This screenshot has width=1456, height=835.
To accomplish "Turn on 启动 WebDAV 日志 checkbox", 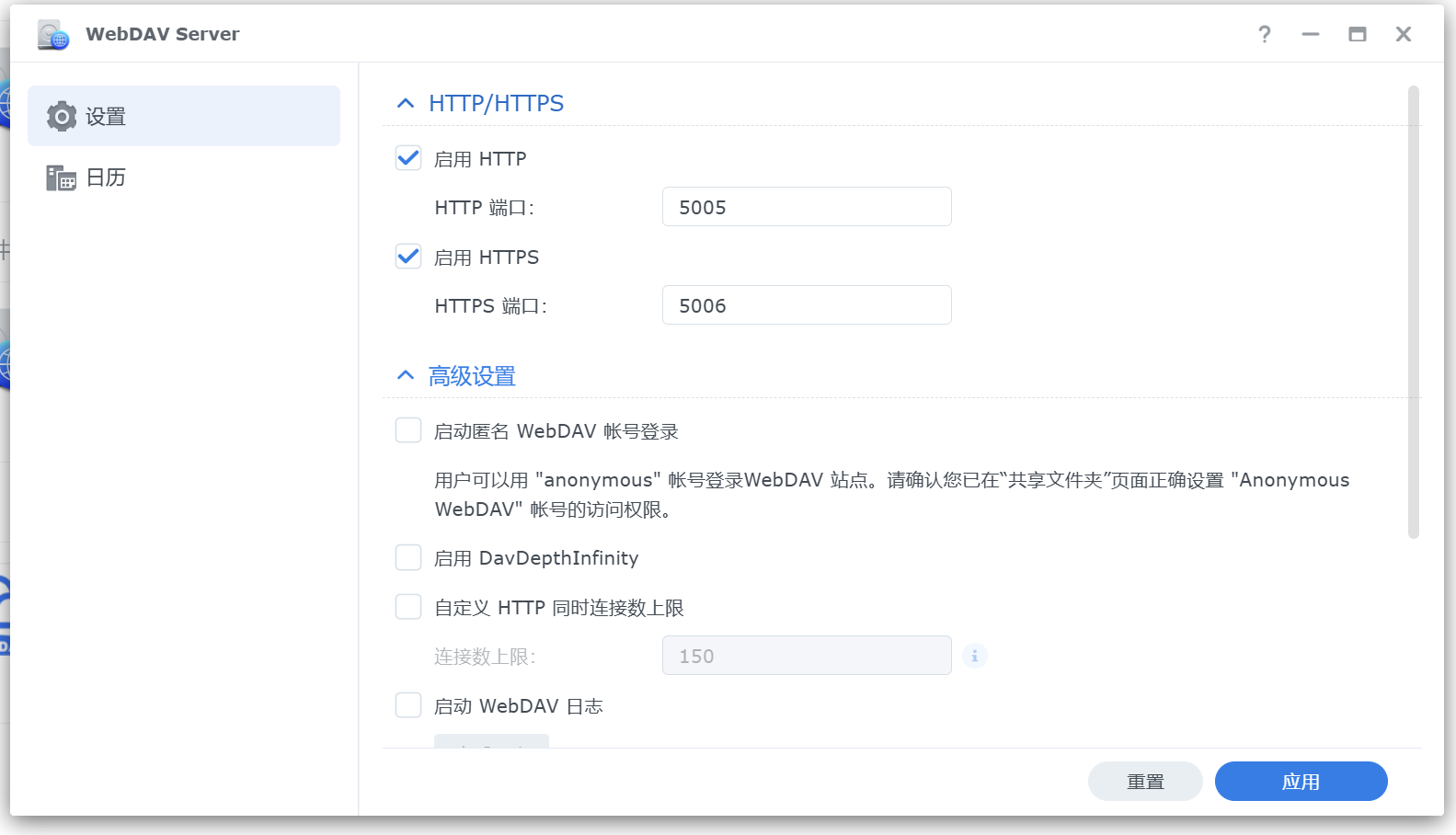I will [x=408, y=705].
